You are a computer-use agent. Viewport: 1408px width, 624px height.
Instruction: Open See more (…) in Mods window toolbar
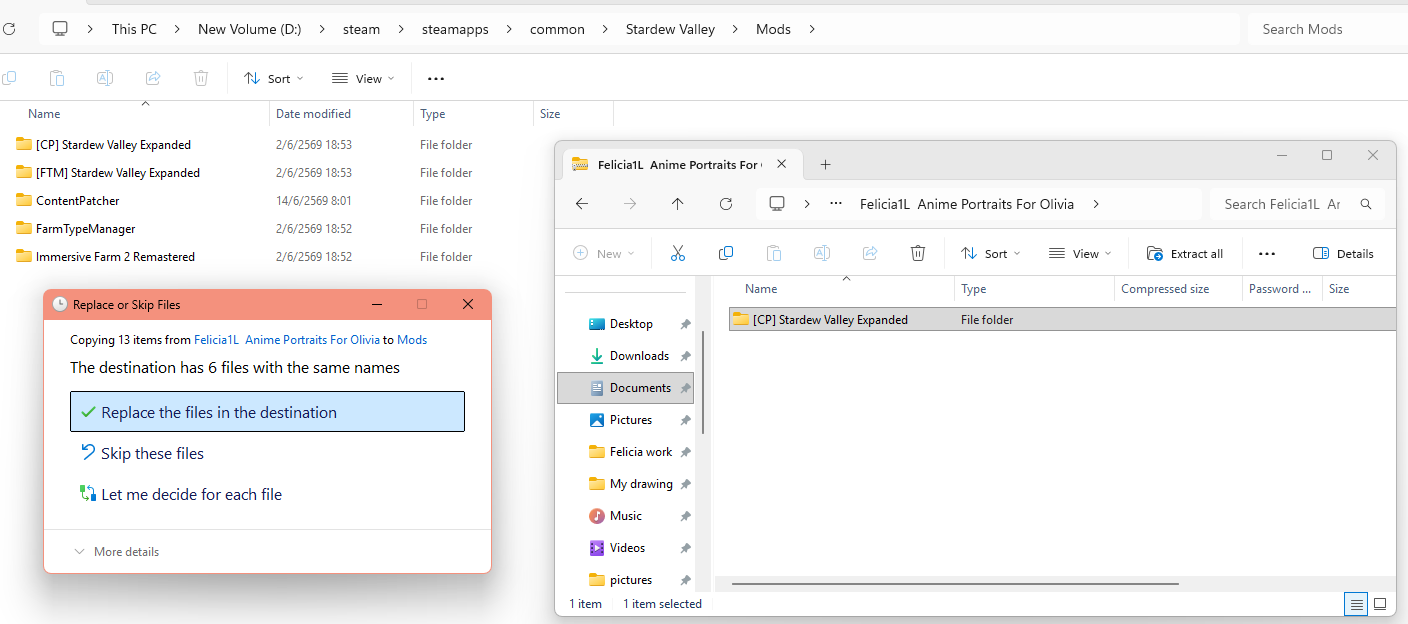click(x=435, y=79)
